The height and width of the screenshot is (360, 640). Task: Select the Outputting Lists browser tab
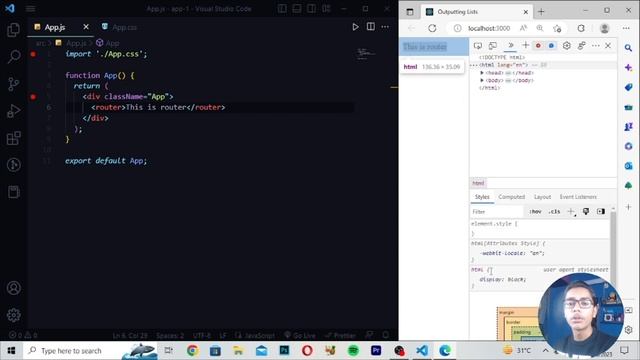coord(476,12)
